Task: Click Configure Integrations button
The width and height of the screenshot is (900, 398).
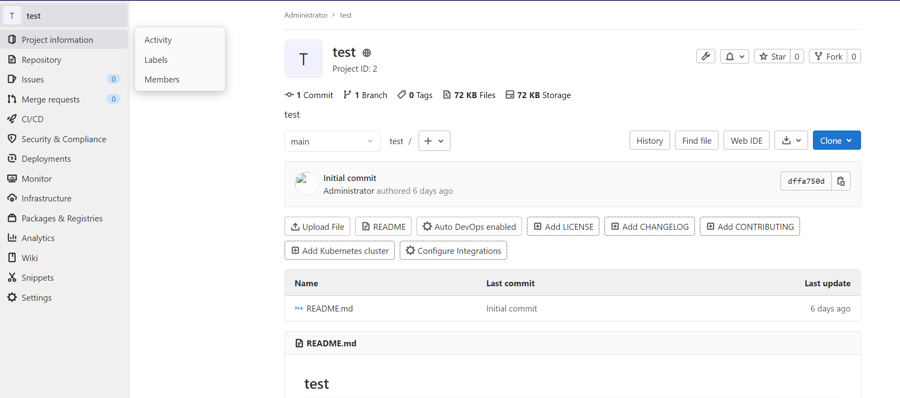Action: tap(453, 250)
